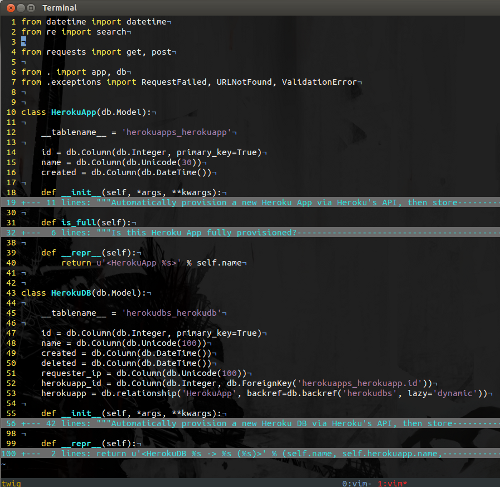This screenshot has height=487, width=500.
Task: Minimize the Terminal window
Action: click(21, 8)
